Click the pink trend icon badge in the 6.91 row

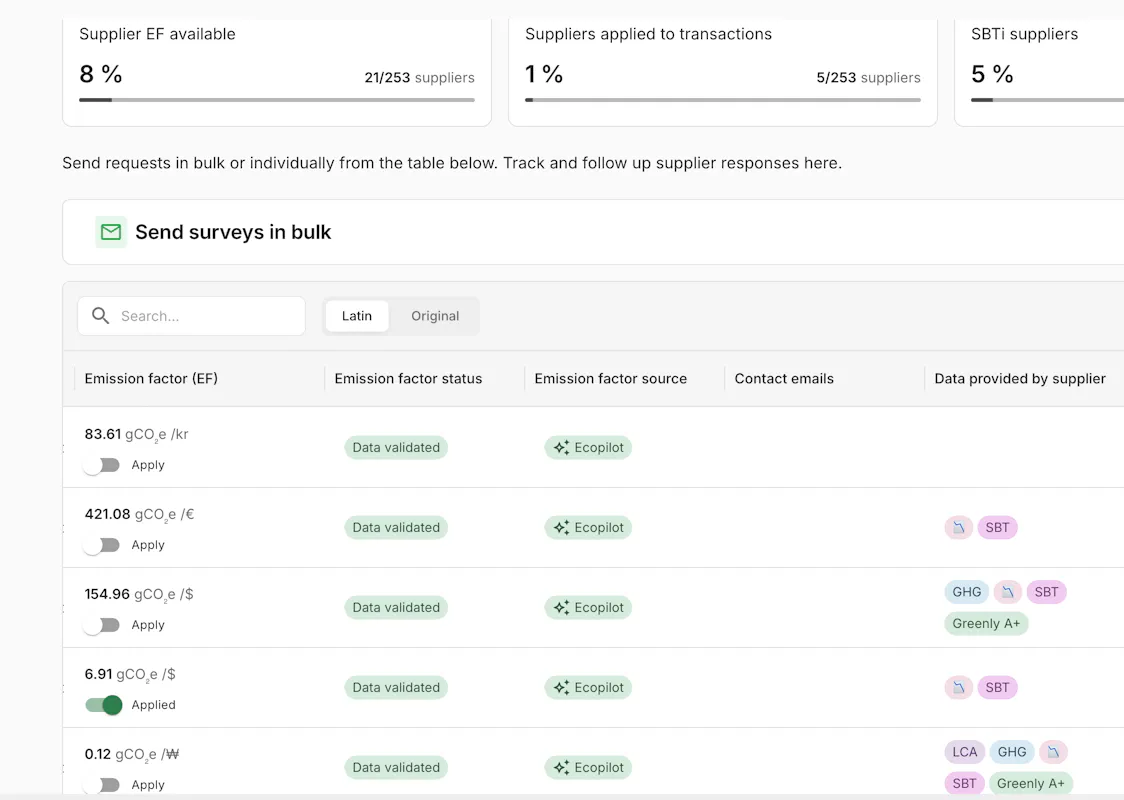click(958, 687)
